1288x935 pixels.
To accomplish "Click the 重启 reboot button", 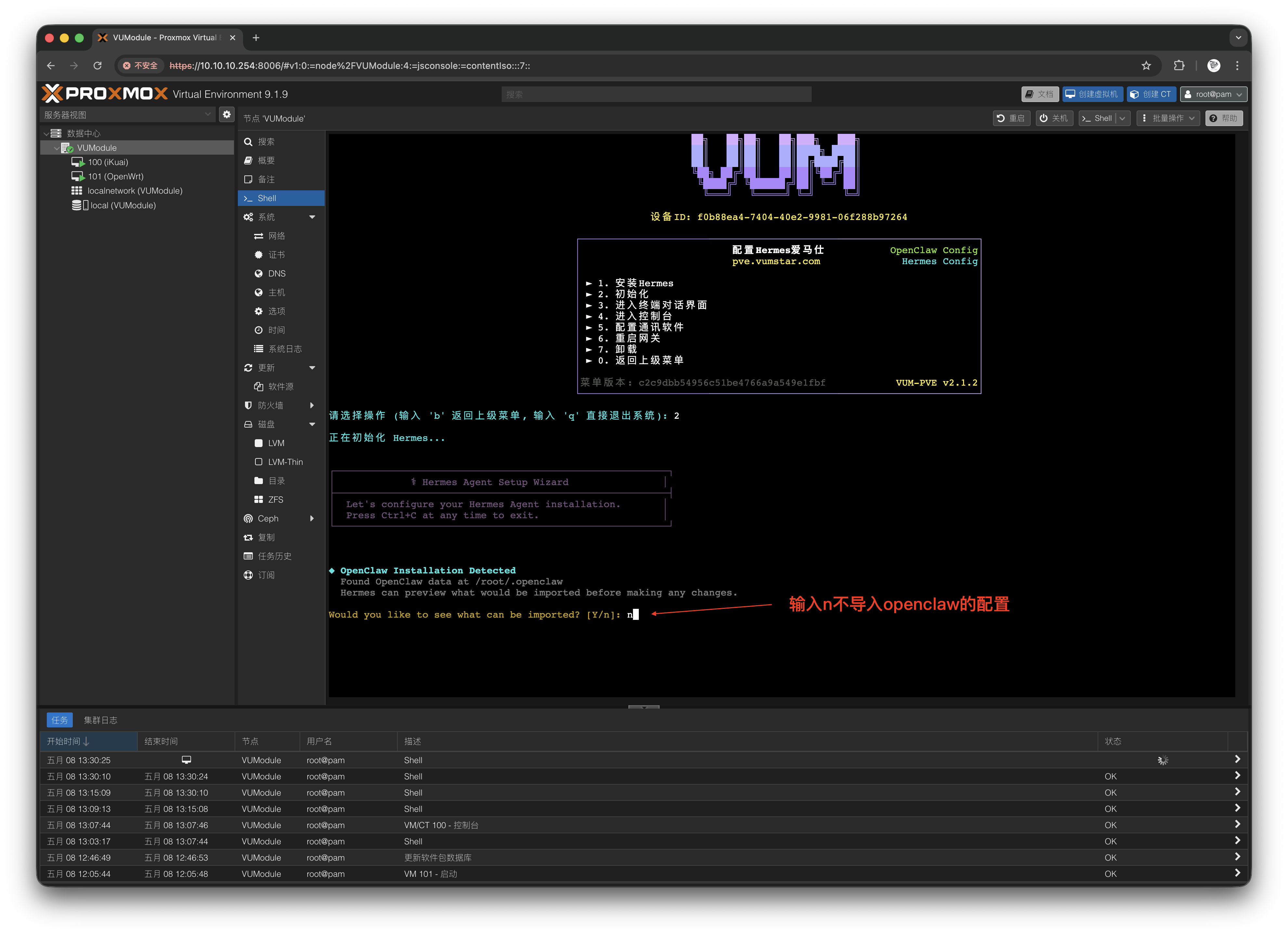I will click(x=1011, y=118).
